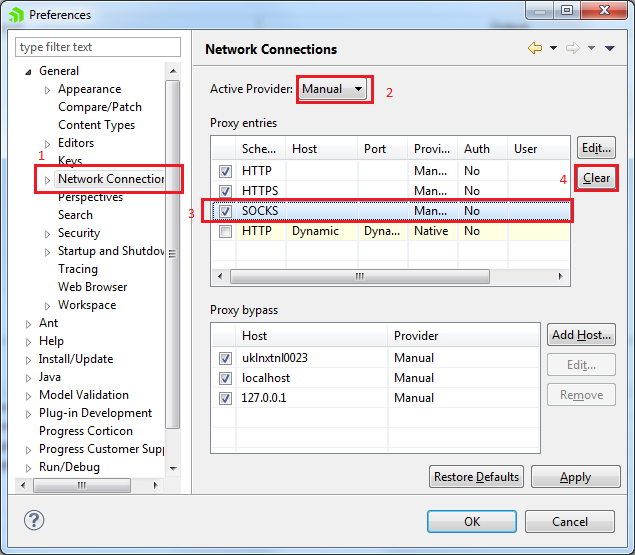Expand the Install/Update node
The height and width of the screenshot is (555, 635).
click(x=28, y=360)
